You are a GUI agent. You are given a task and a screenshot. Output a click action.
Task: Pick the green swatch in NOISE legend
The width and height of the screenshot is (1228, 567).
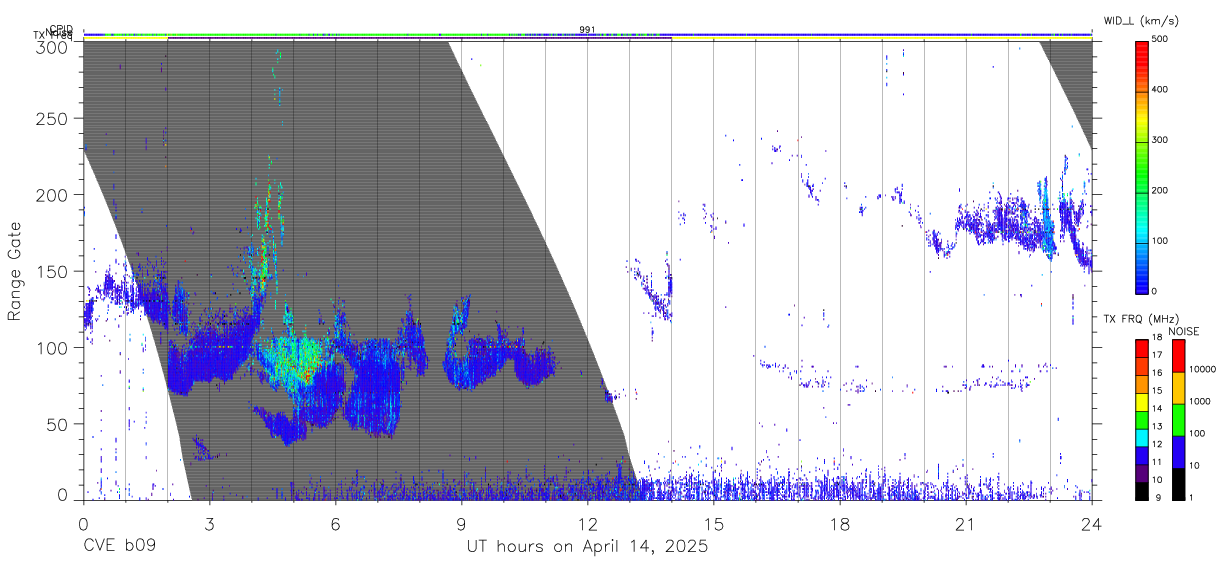pyautogui.click(x=1178, y=419)
